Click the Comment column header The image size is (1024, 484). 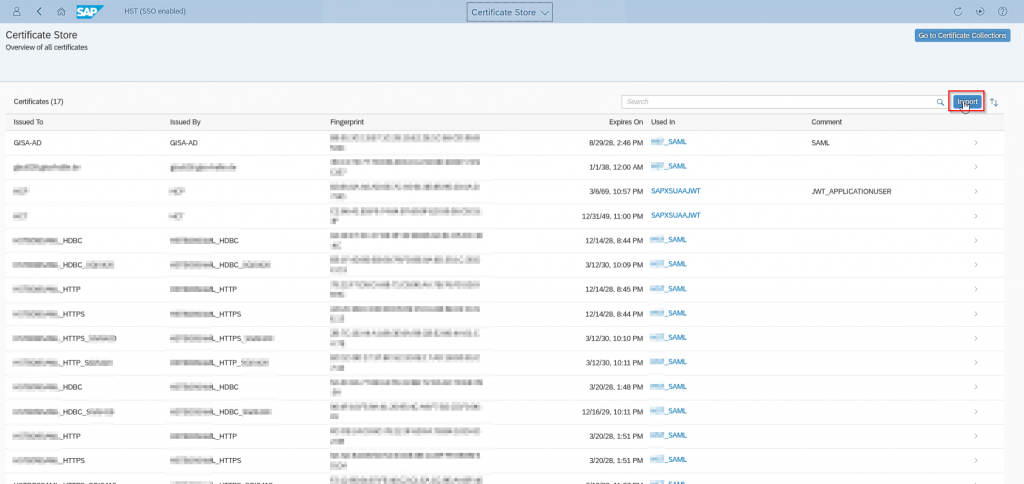point(827,122)
